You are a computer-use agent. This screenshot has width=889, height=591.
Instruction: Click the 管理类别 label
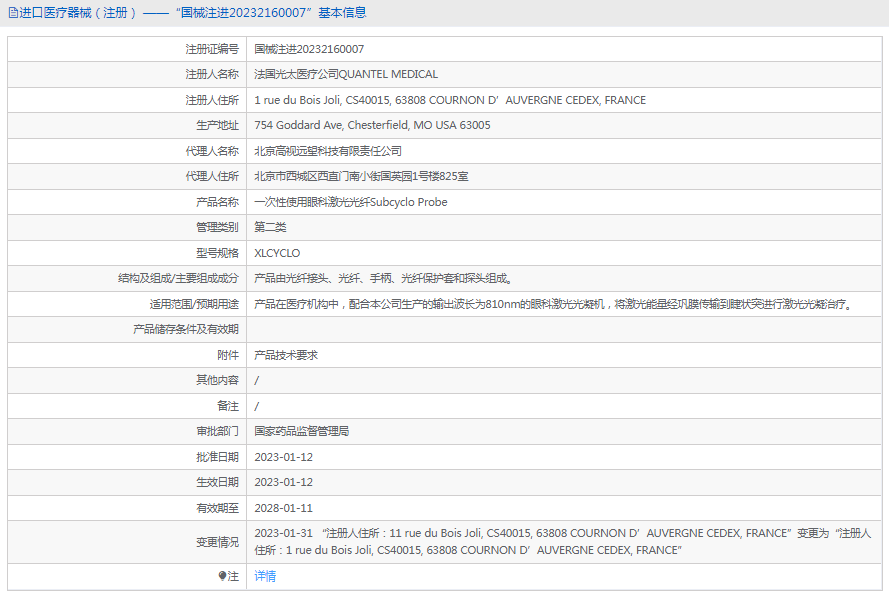(x=217, y=227)
